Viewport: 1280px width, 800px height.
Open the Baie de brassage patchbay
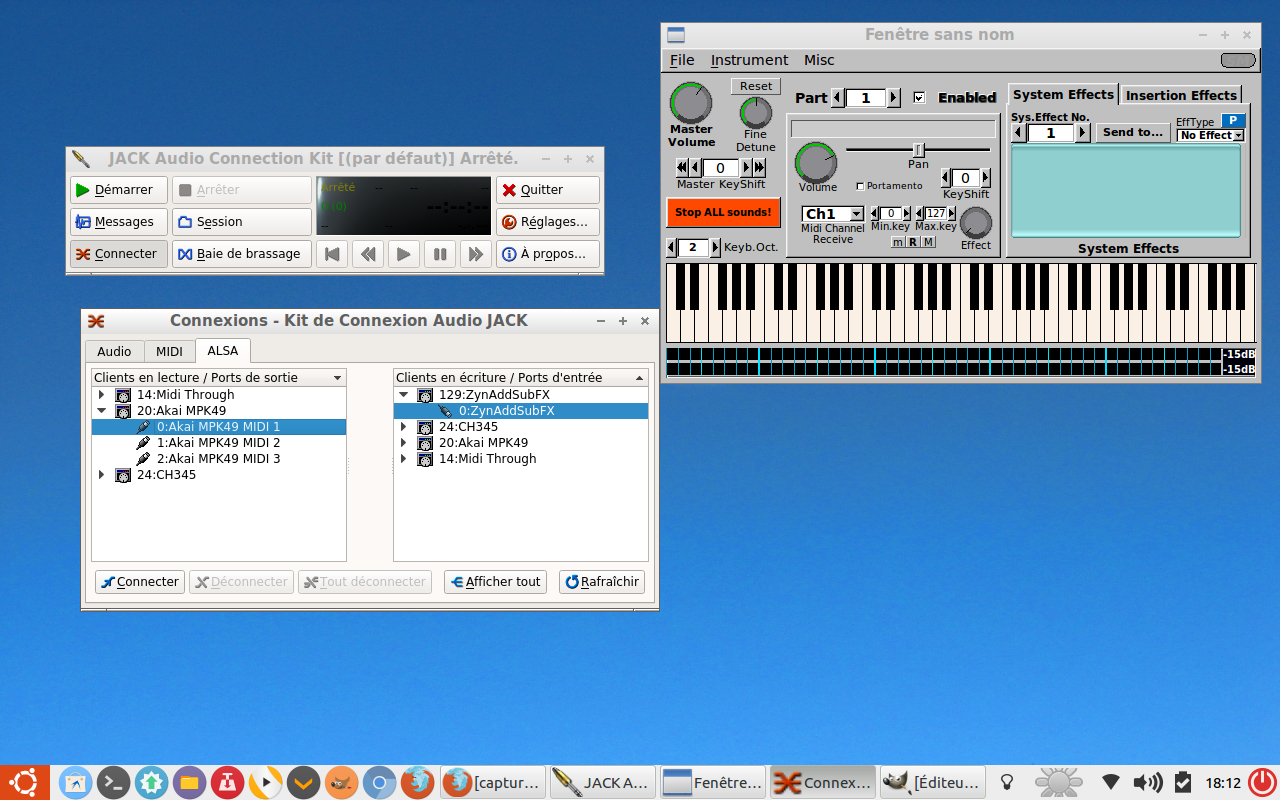coord(241,254)
